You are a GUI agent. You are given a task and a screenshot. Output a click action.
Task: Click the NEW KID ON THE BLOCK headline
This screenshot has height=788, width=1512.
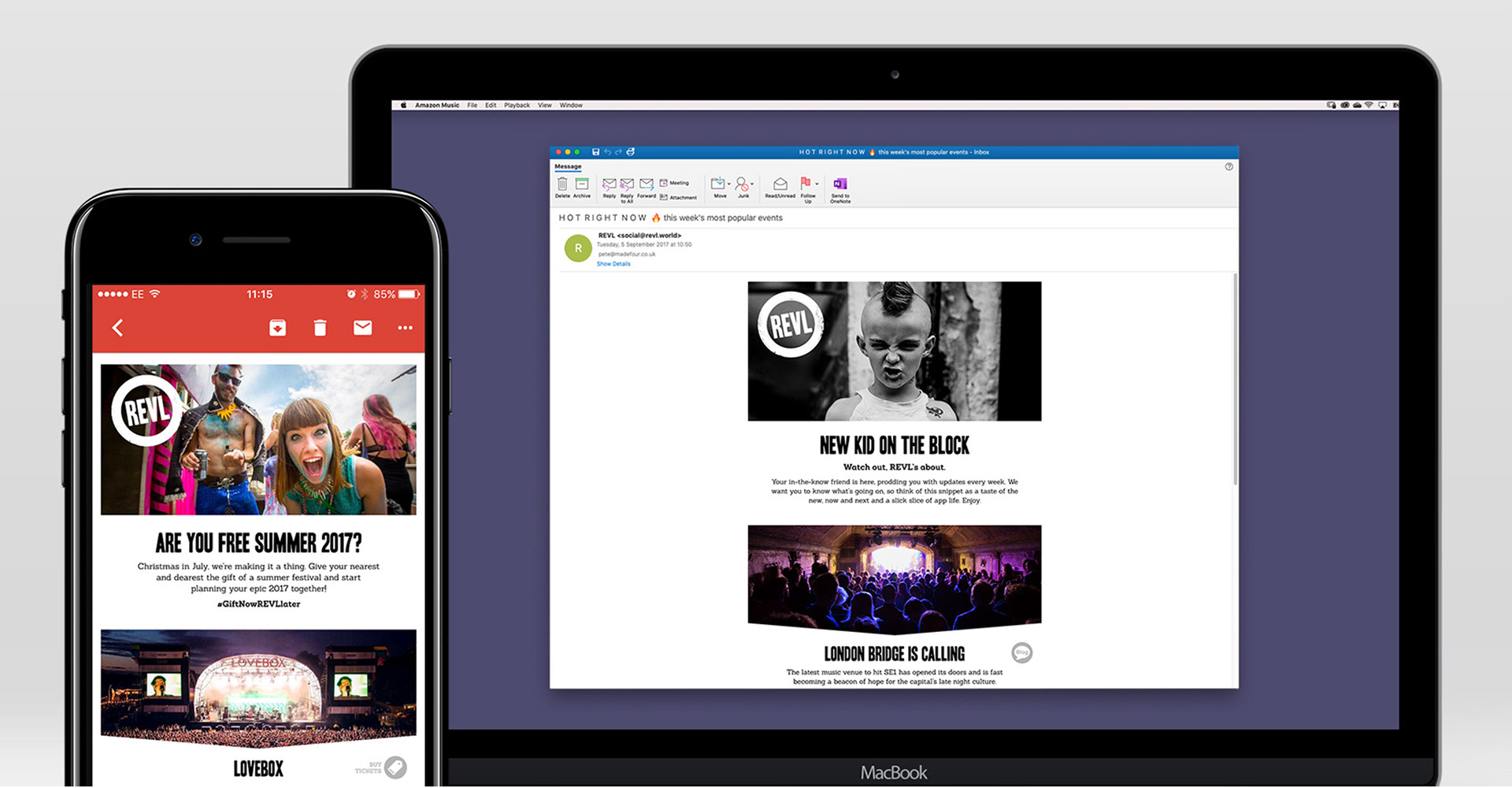click(895, 446)
